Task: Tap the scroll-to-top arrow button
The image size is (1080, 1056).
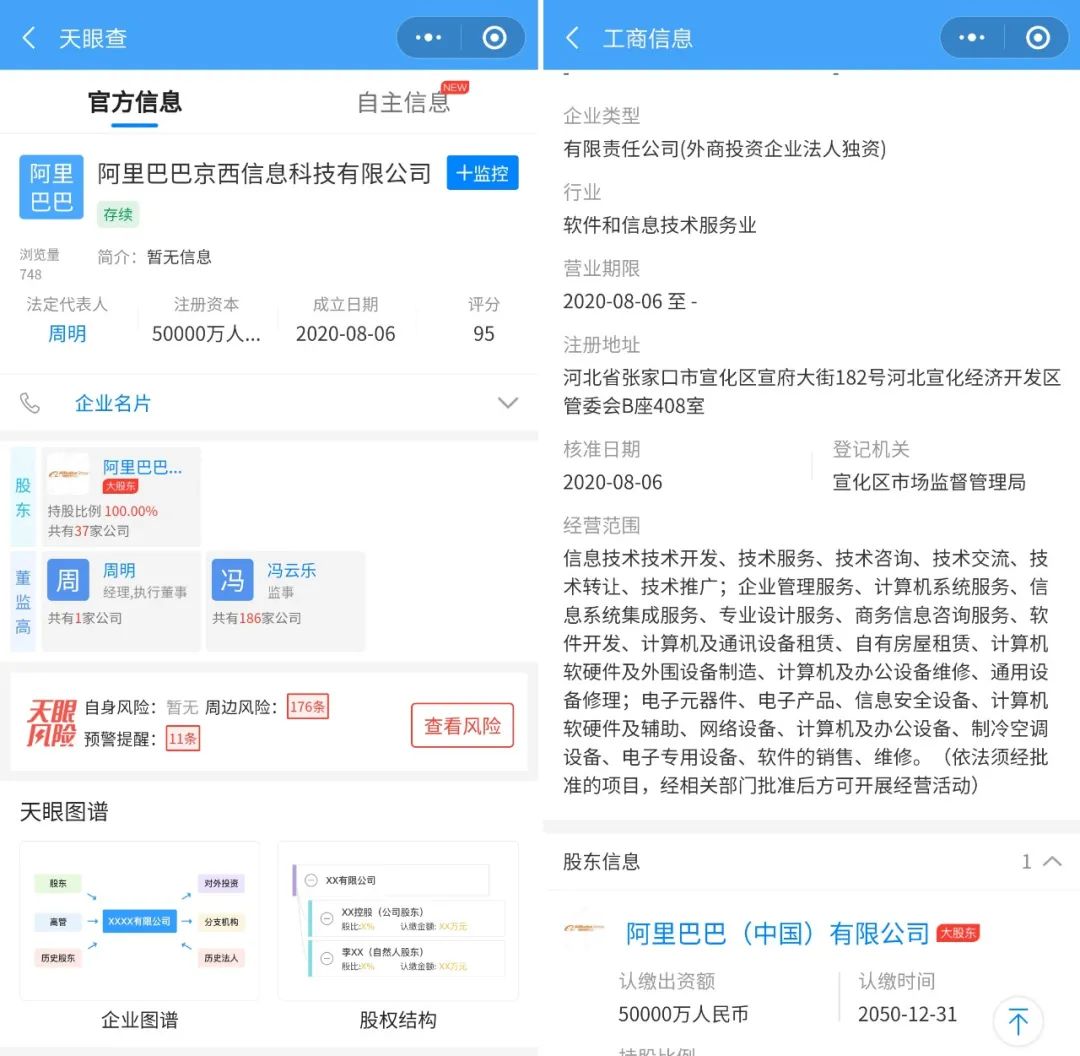Action: point(1018,1021)
